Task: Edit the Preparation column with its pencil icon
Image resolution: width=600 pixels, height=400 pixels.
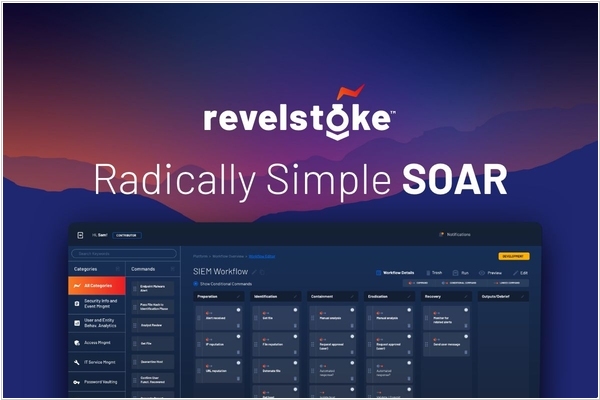Action: click(238, 297)
